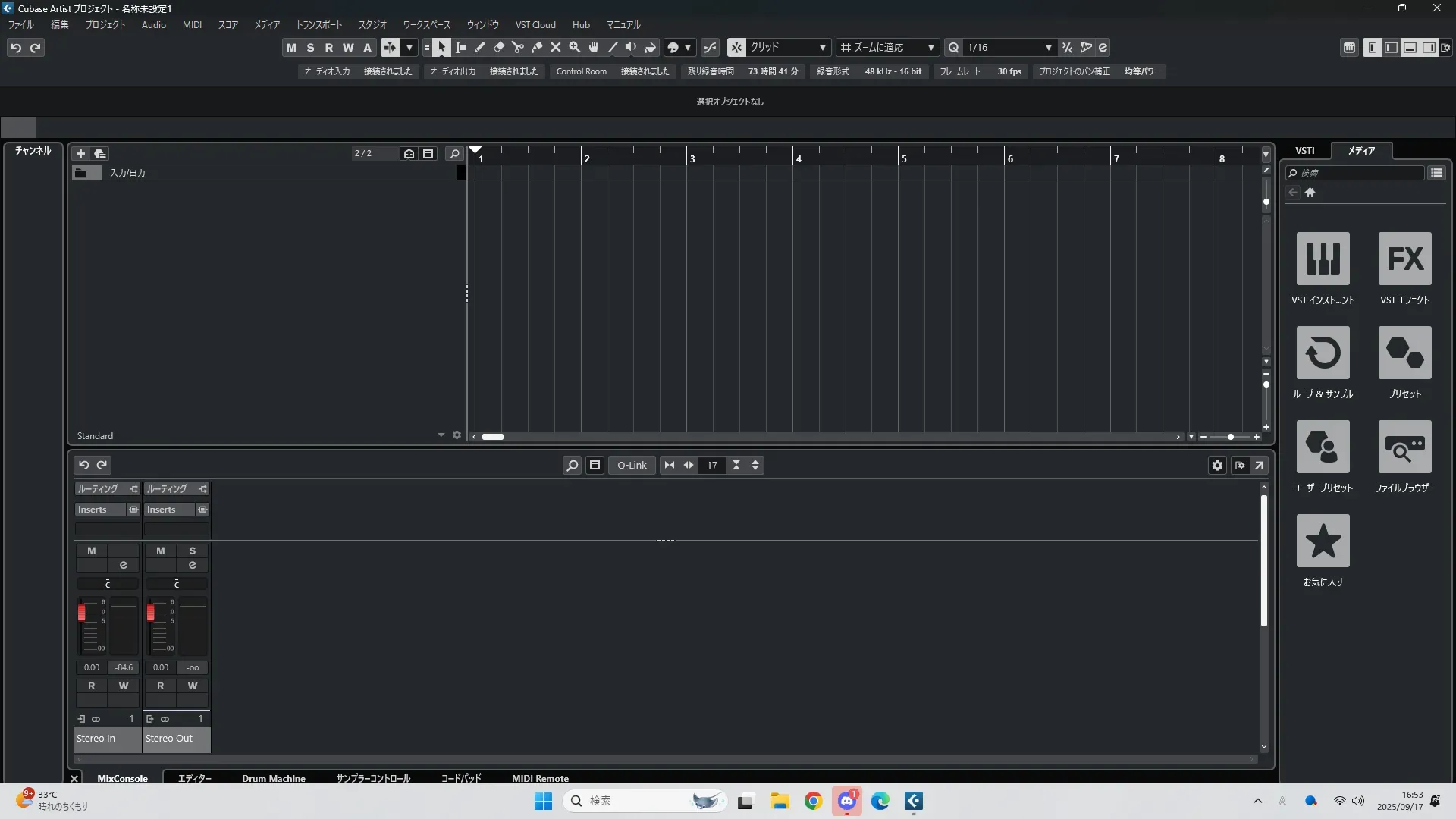Mute the Stereo Out channel

coord(160,551)
